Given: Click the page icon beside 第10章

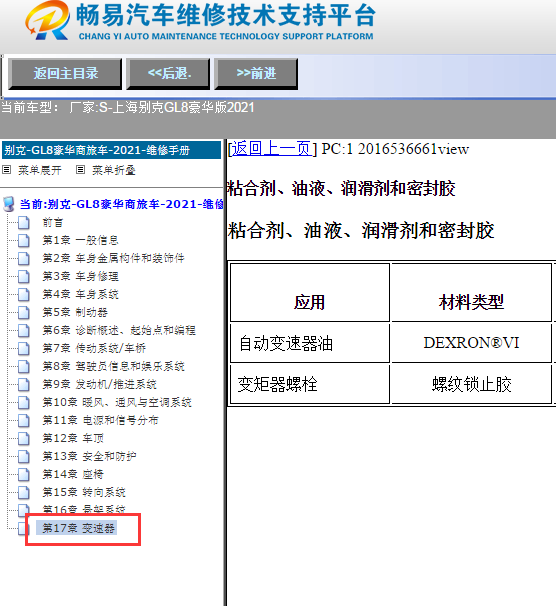Looking at the screenshot, I should click(x=24, y=402).
